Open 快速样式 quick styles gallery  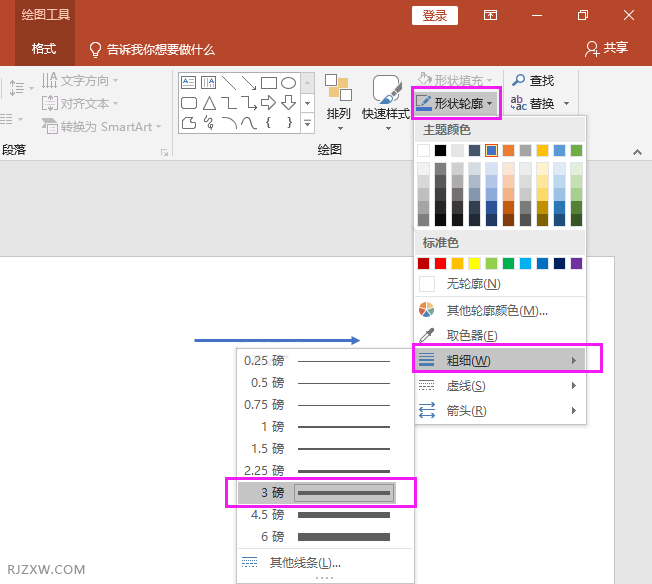[x=386, y=92]
